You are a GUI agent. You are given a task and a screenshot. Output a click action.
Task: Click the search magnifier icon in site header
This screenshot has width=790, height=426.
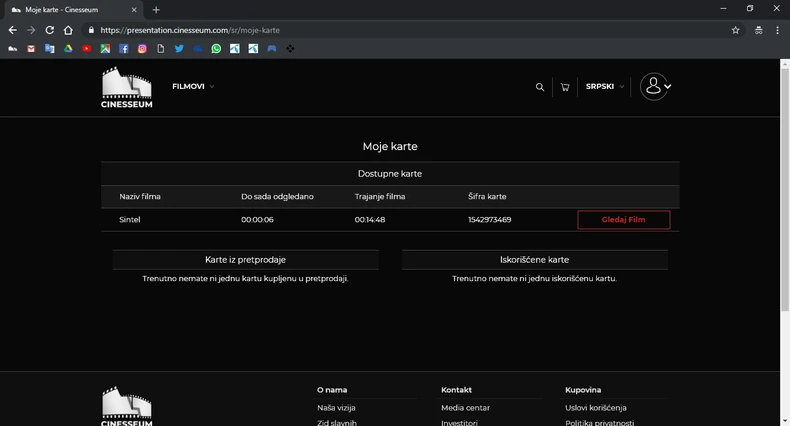point(540,87)
